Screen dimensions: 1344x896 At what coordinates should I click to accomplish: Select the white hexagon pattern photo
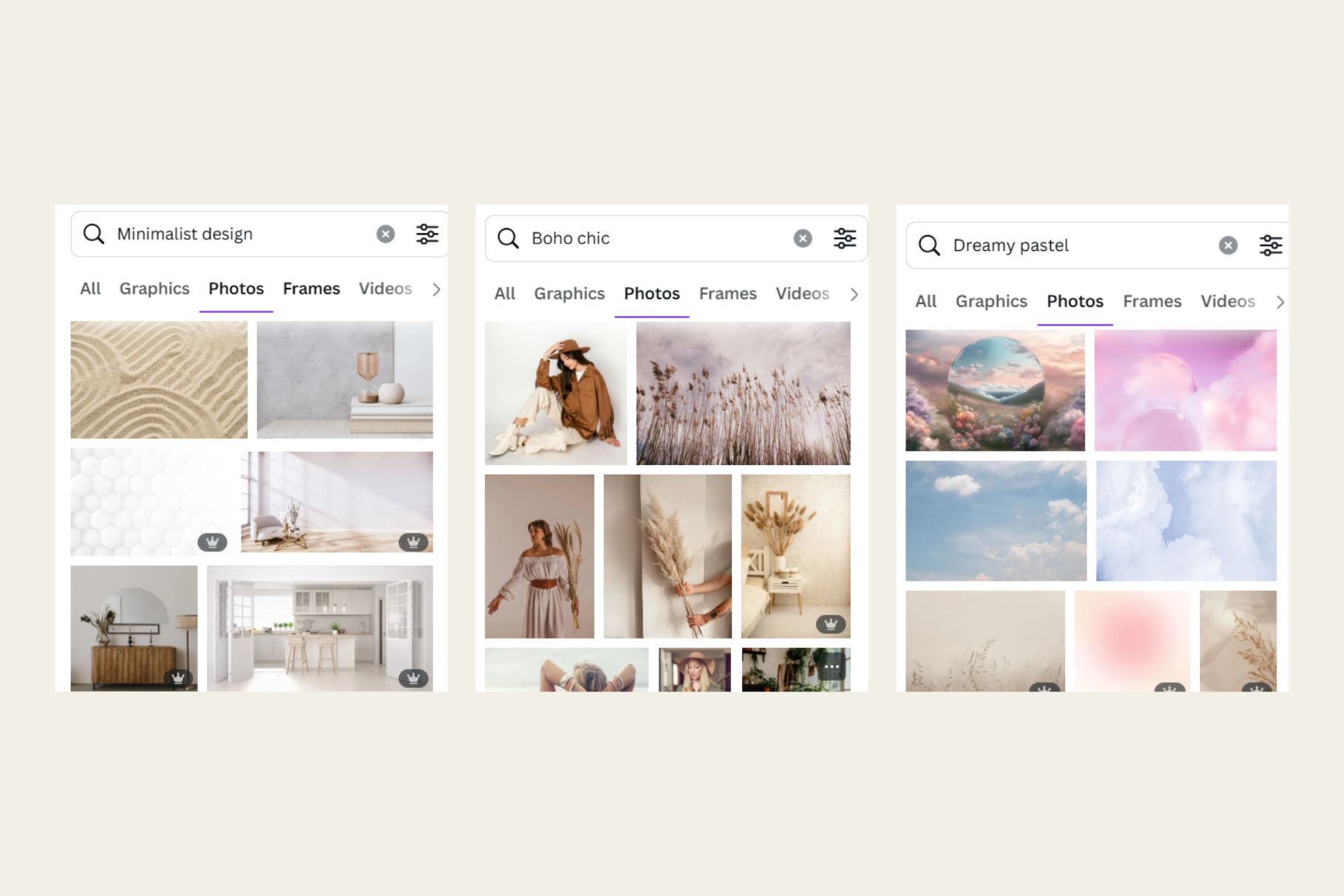click(151, 502)
